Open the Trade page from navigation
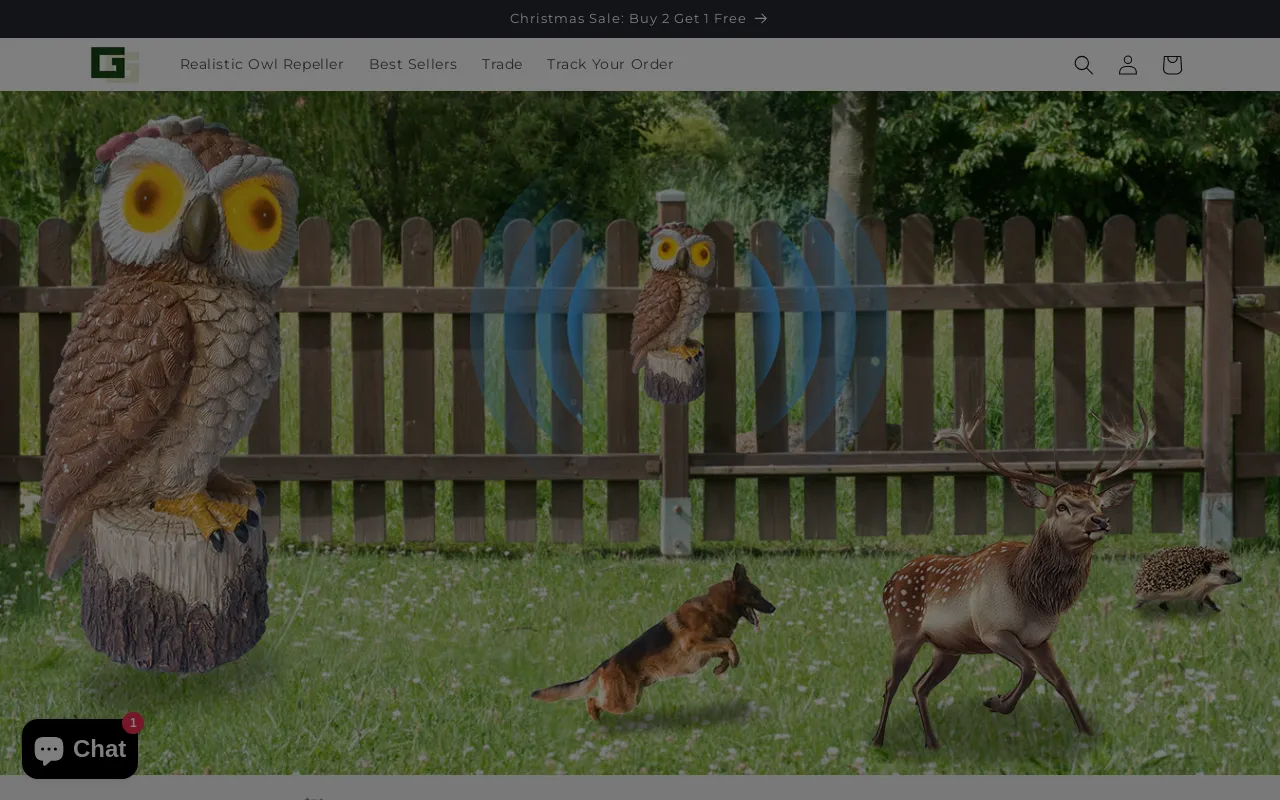1280x800 pixels. tap(502, 64)
